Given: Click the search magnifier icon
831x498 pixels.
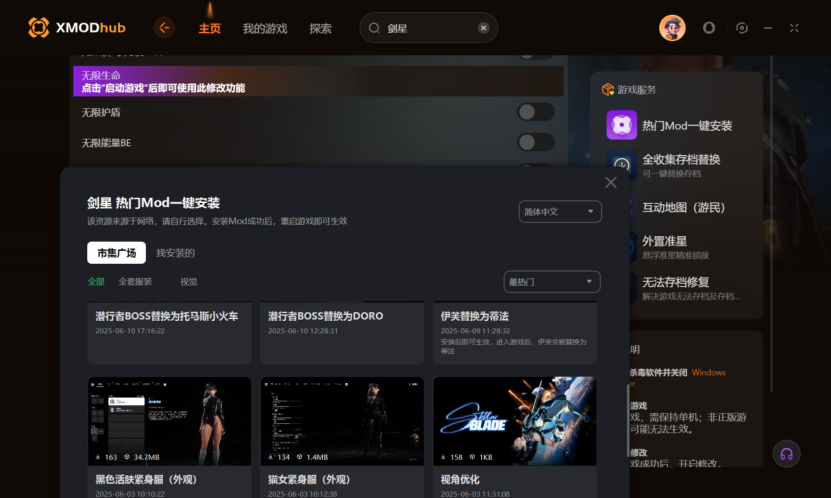Looking at the screenshot, I should pos(374,28).
